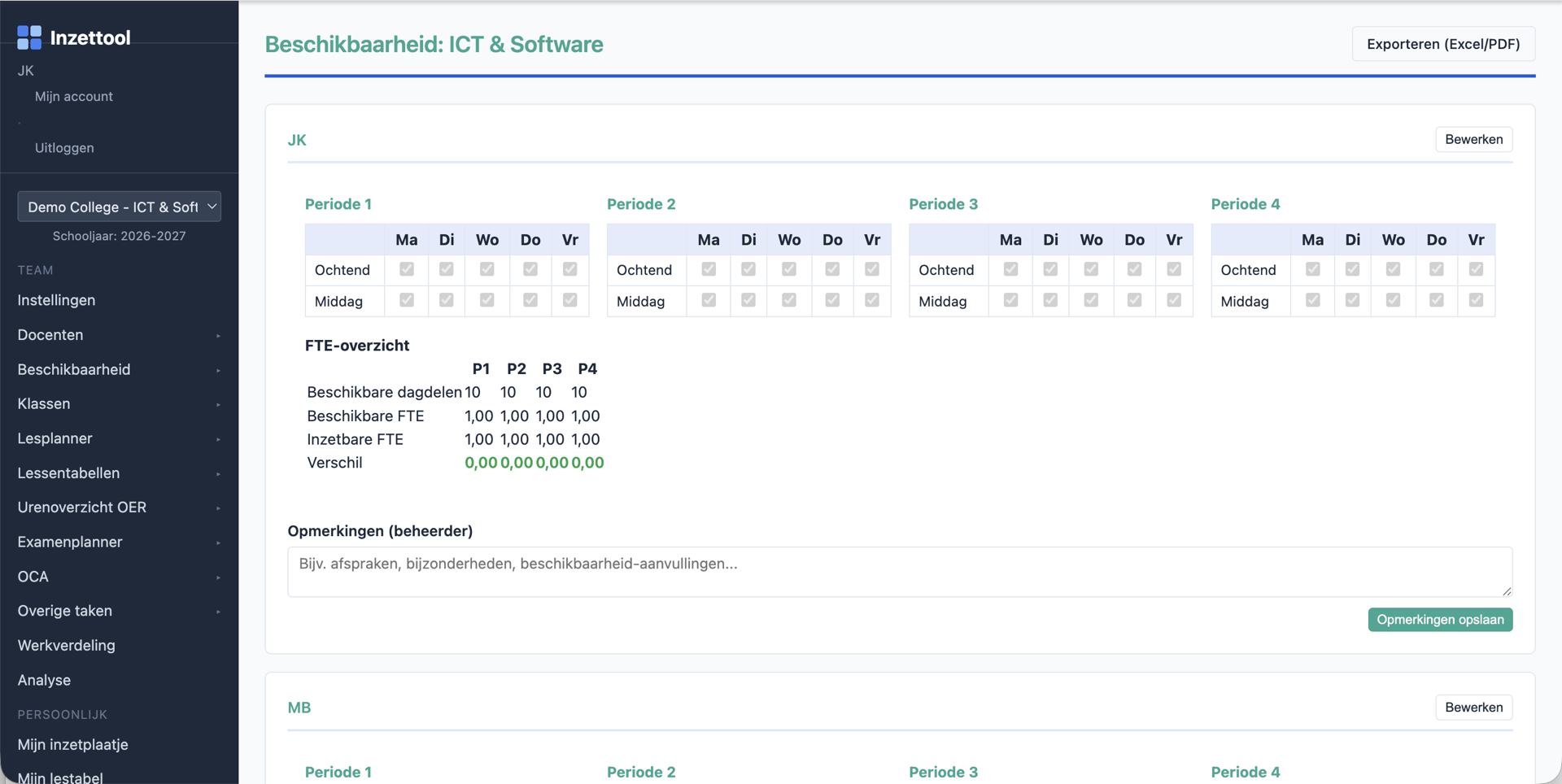This screenshot has width=1562, height=784.
Task: Open Analyse in the sidebar
Action: point(44,680)
